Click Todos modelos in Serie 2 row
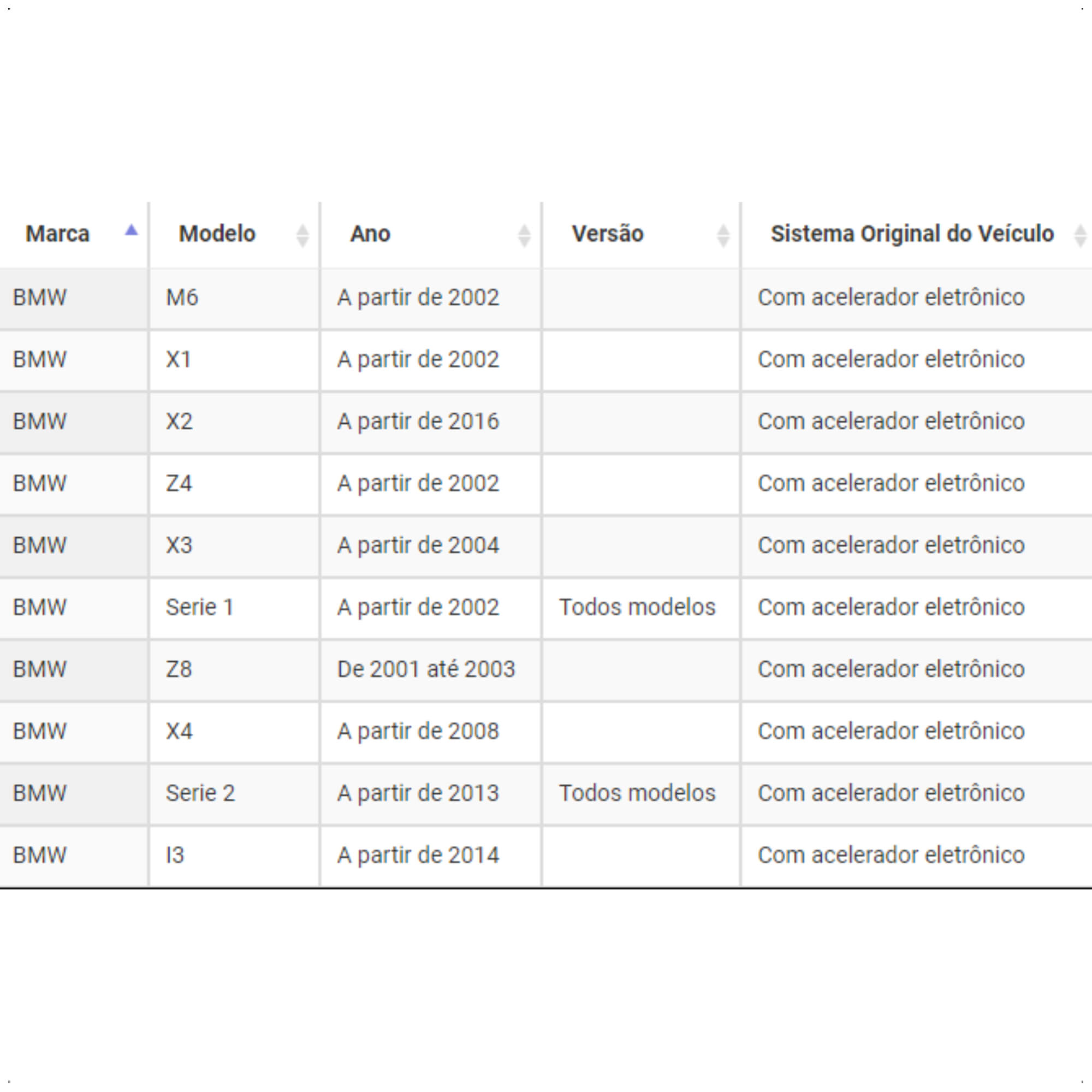The height and width of the screenshot is (1092, 1092). point(637,793)
